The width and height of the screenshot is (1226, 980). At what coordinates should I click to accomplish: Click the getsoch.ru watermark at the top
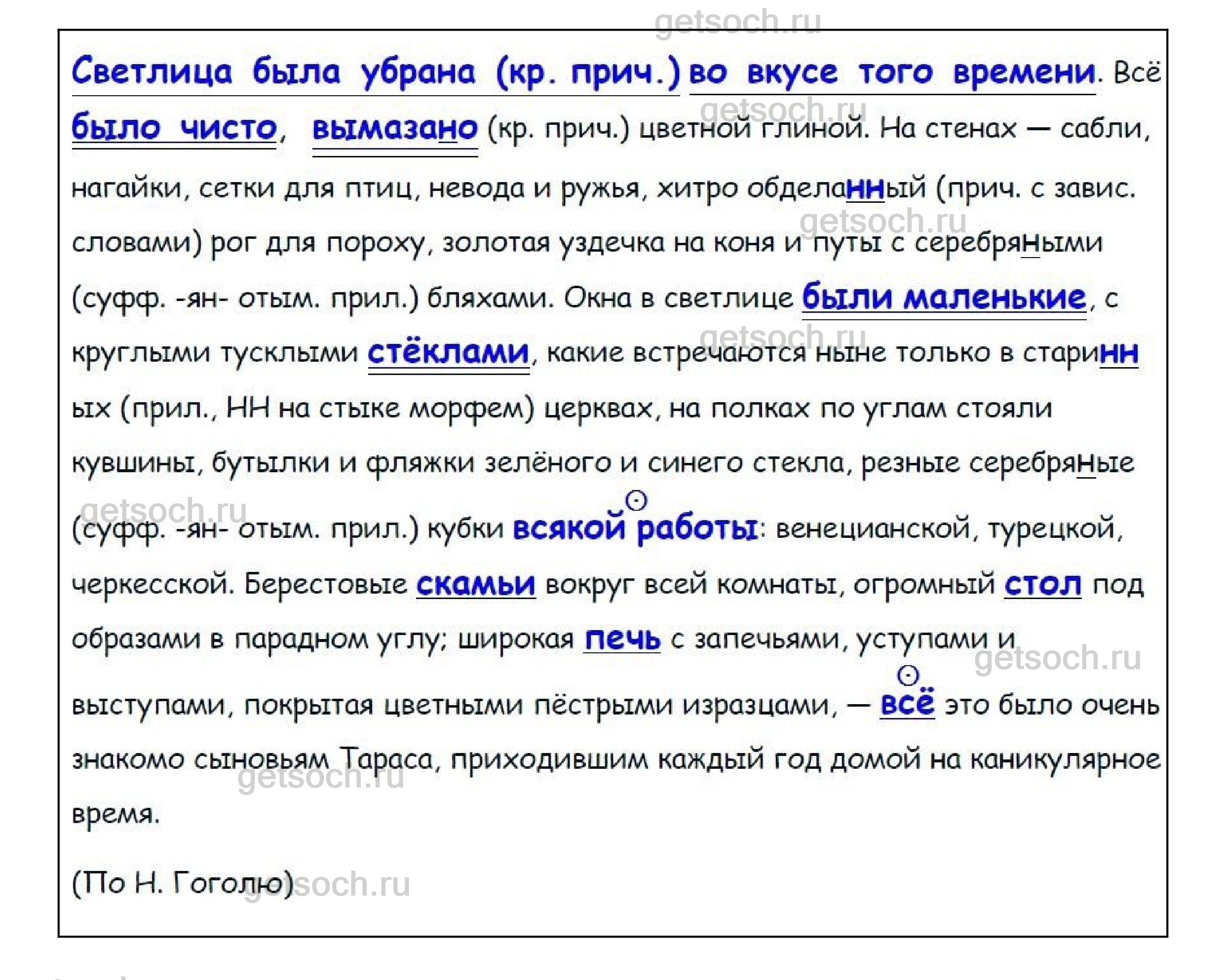pos(737,22)
